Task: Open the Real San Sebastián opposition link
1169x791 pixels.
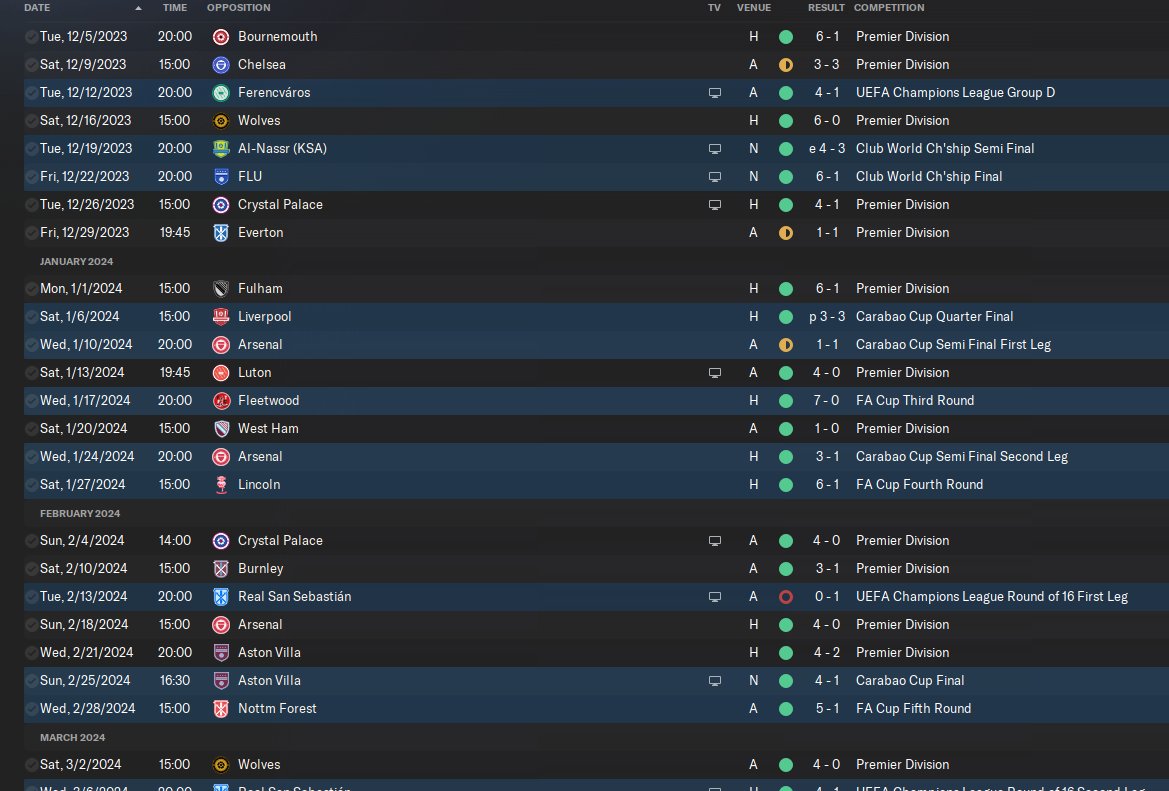Action: coord(294,596)
